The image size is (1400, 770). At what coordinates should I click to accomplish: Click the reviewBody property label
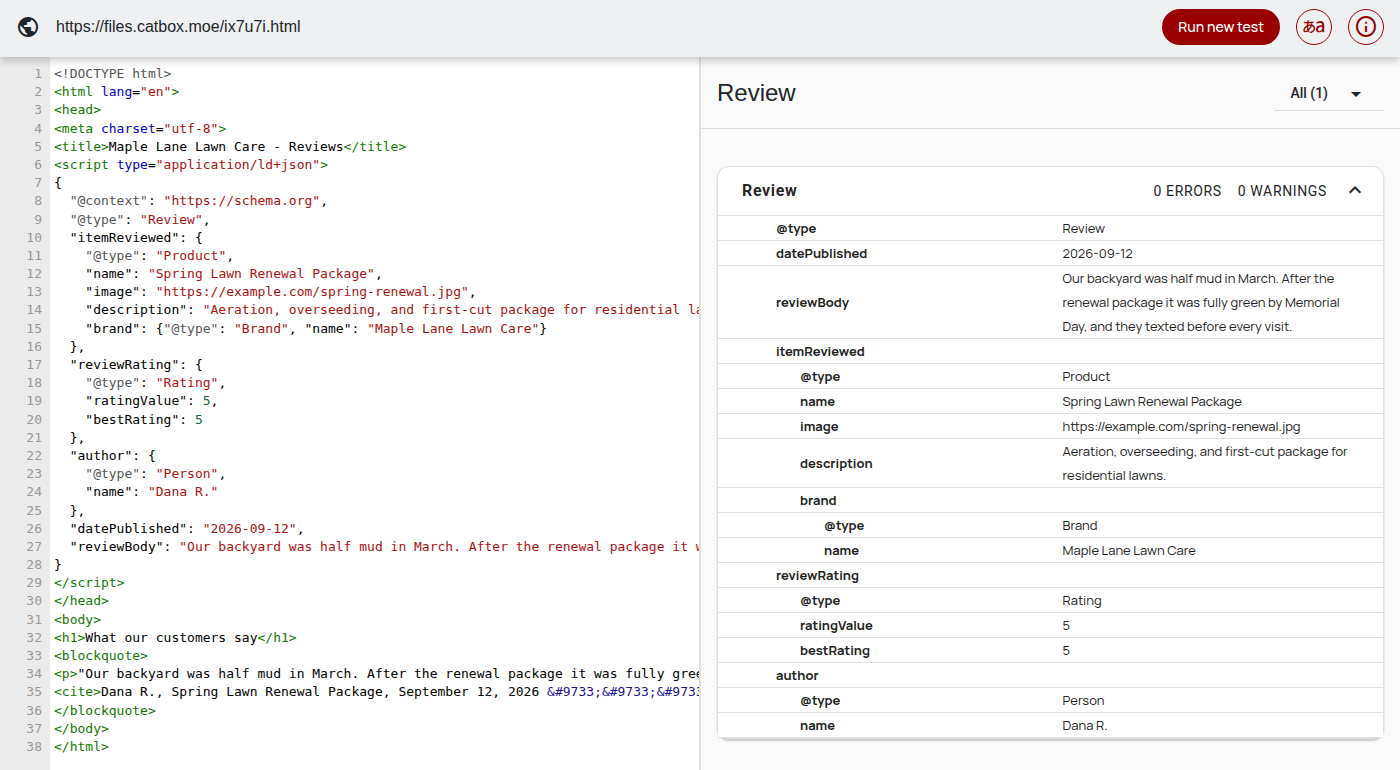812,302
